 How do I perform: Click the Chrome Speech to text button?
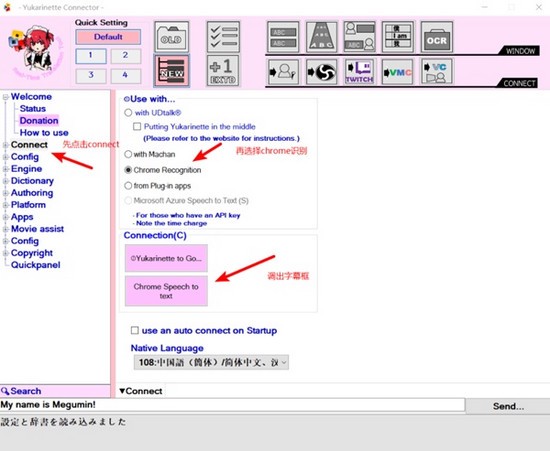166,291
